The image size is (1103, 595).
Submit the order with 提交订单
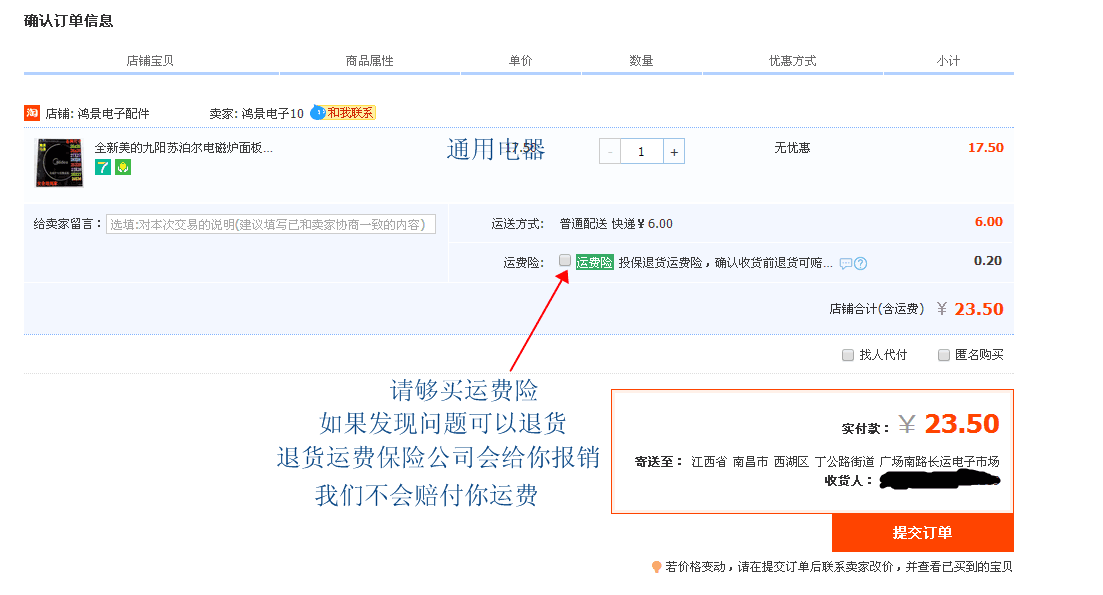point(922,532)
